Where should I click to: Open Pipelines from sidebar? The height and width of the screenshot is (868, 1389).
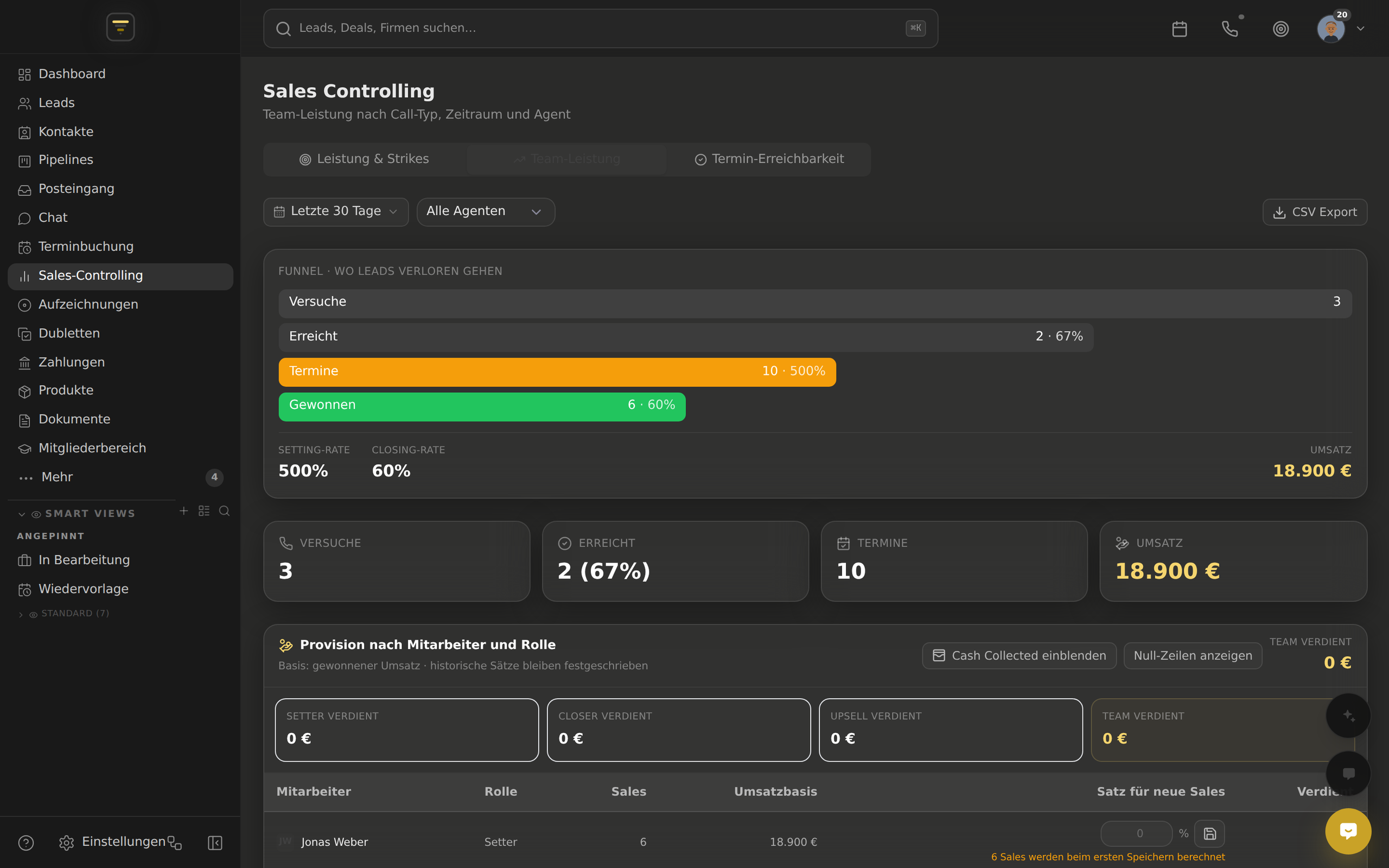pyautogui.click(x=120, y=160)
